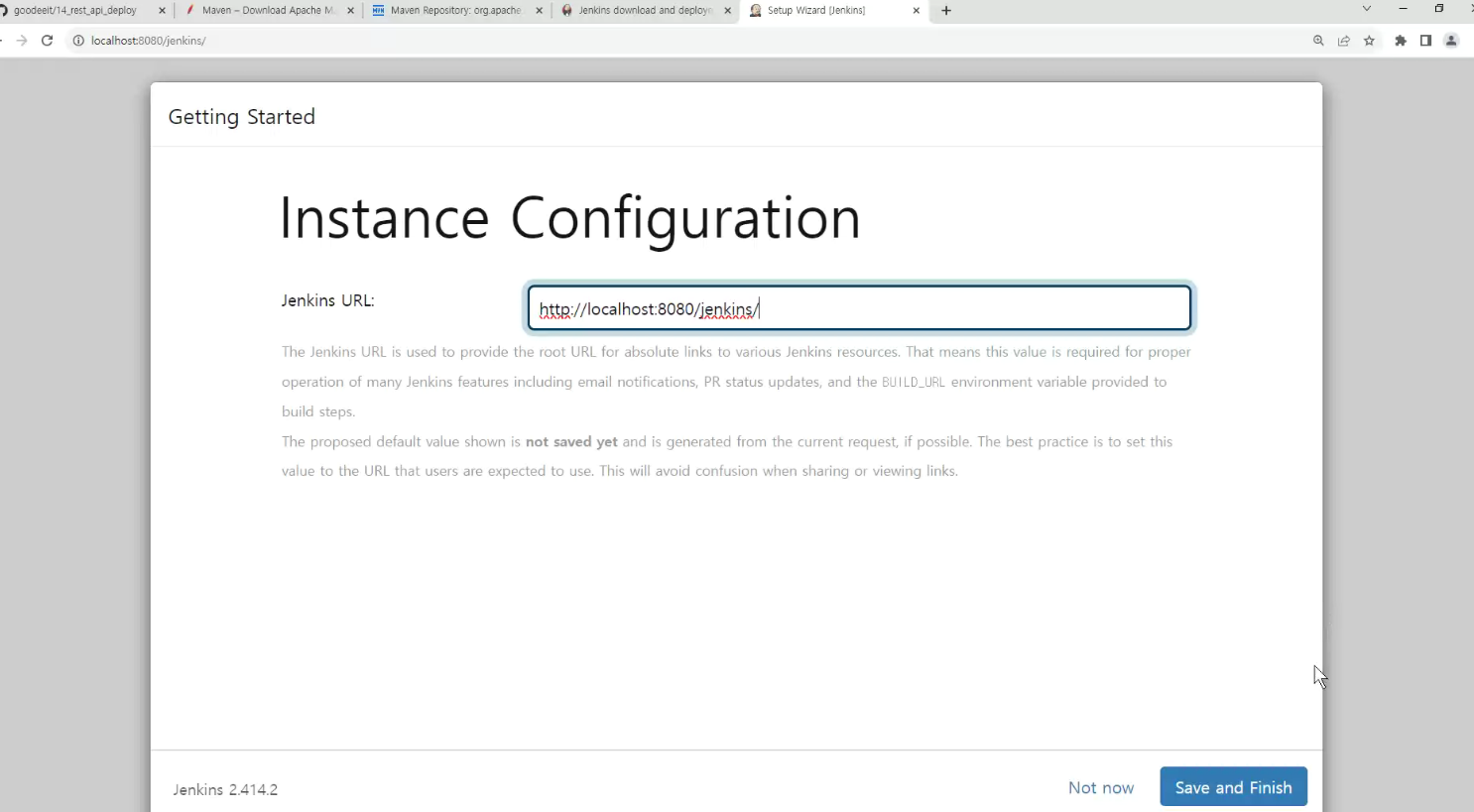Close the Maven Repository tab
The height and width of the screenshot is (812, 1474).
pyautogui.click(x=539, y=11)
